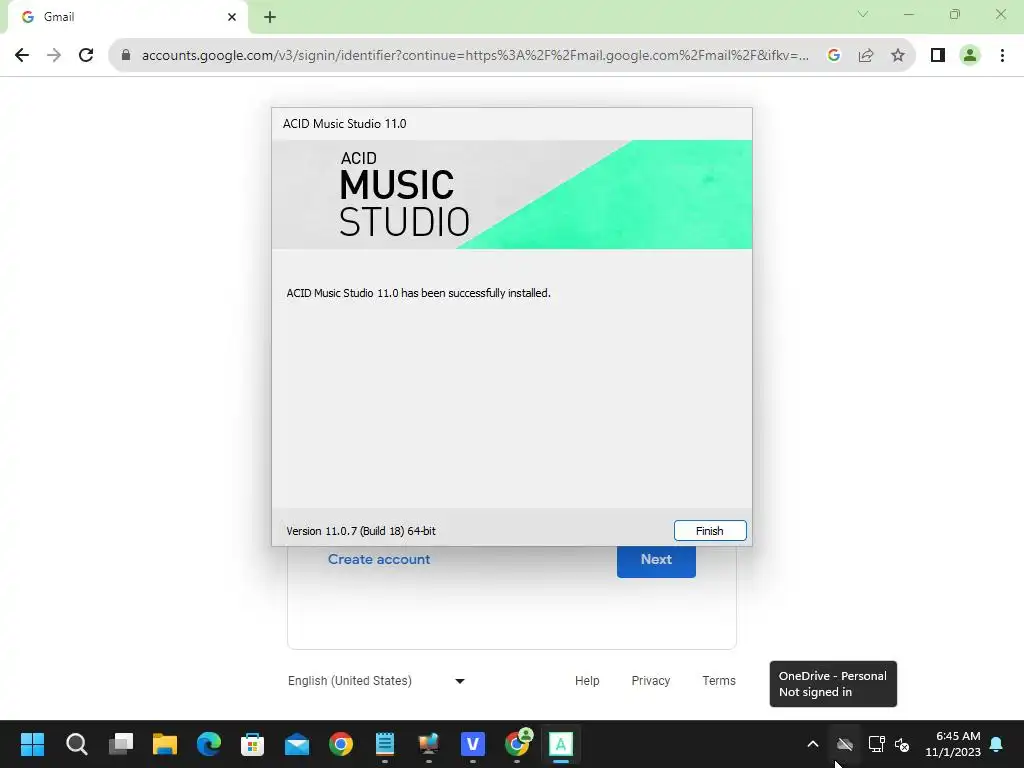Go back in Chrome browser

22,56
